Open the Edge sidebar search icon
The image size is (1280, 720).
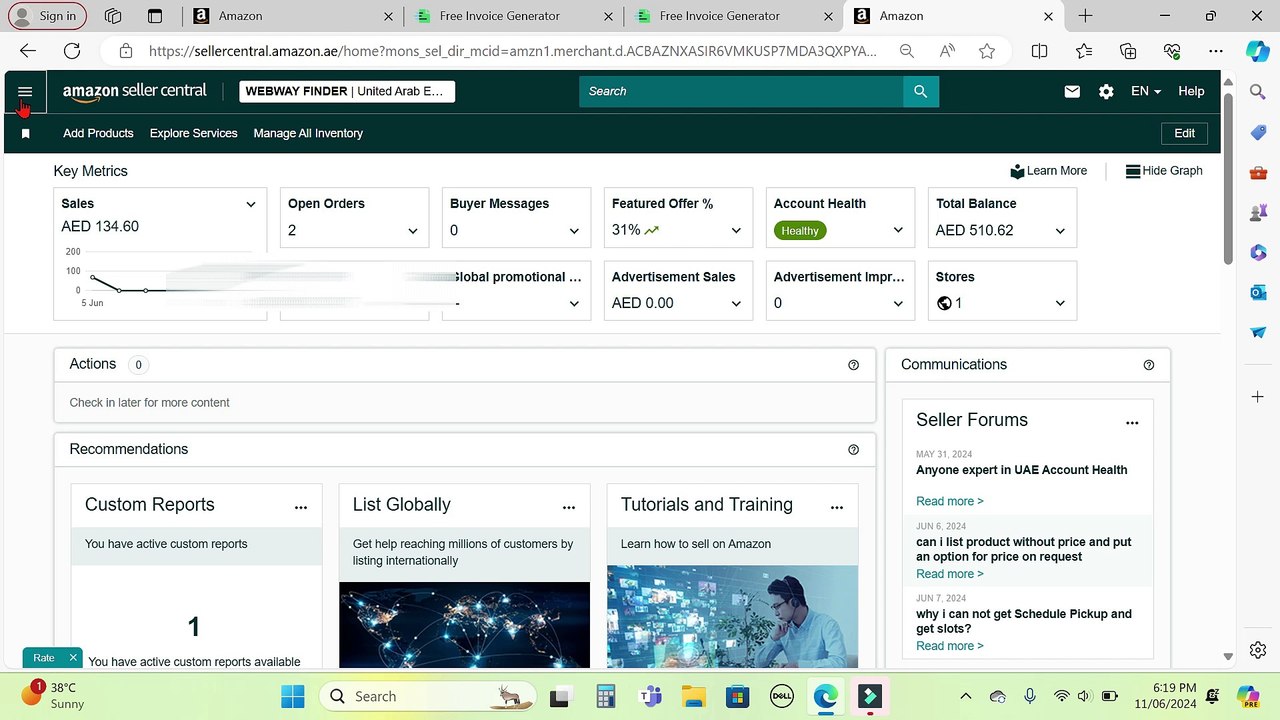click(1258, 93)
